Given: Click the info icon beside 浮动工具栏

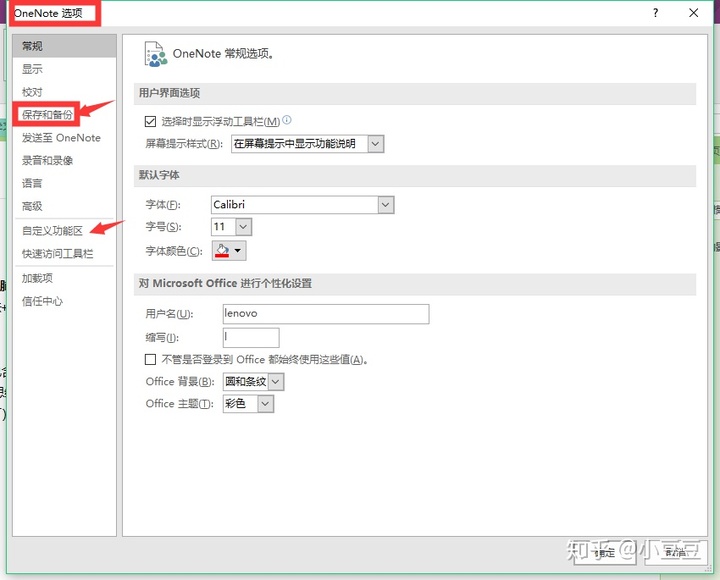Looking at the screenshot, I should click(287, 120).
